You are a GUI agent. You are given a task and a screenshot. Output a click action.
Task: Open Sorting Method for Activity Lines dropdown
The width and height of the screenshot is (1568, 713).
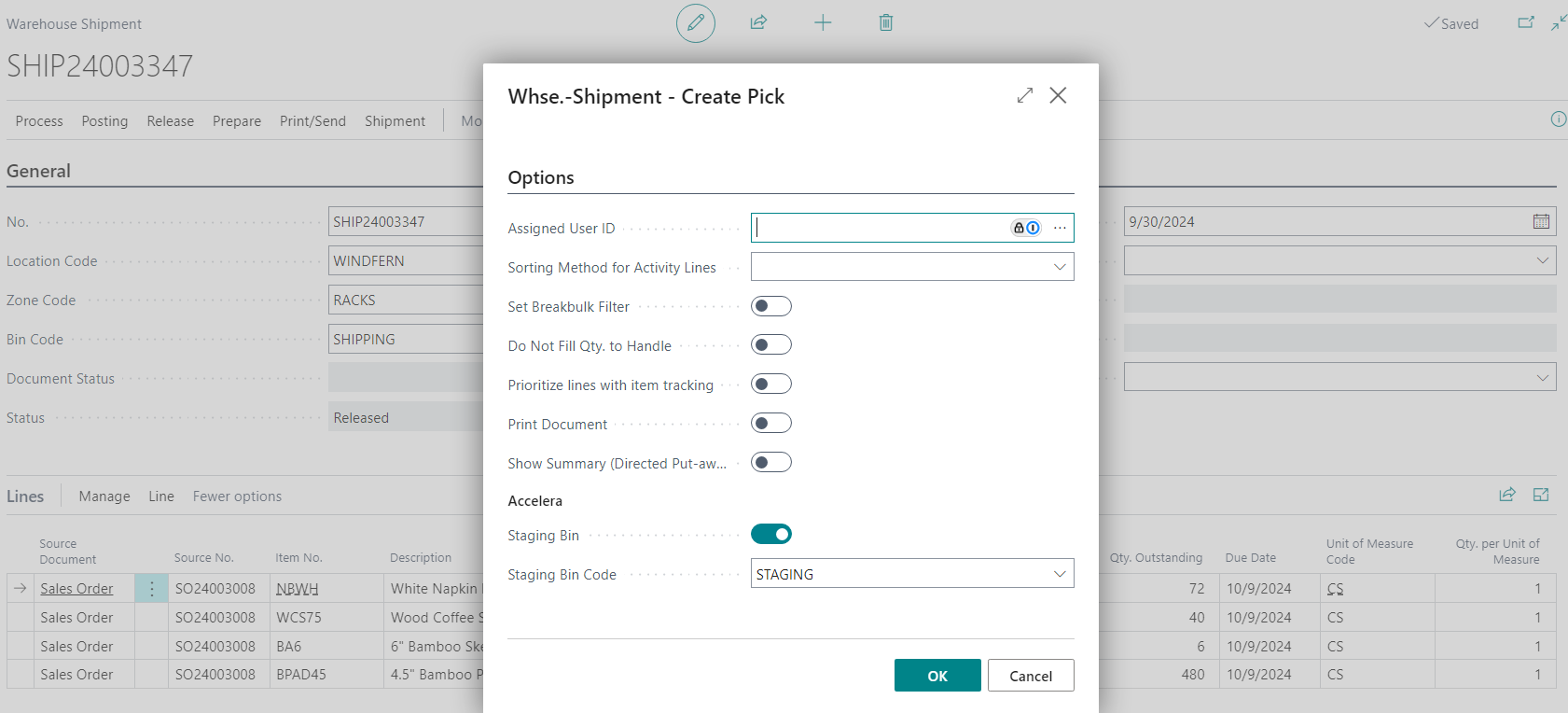pos(912,267)
